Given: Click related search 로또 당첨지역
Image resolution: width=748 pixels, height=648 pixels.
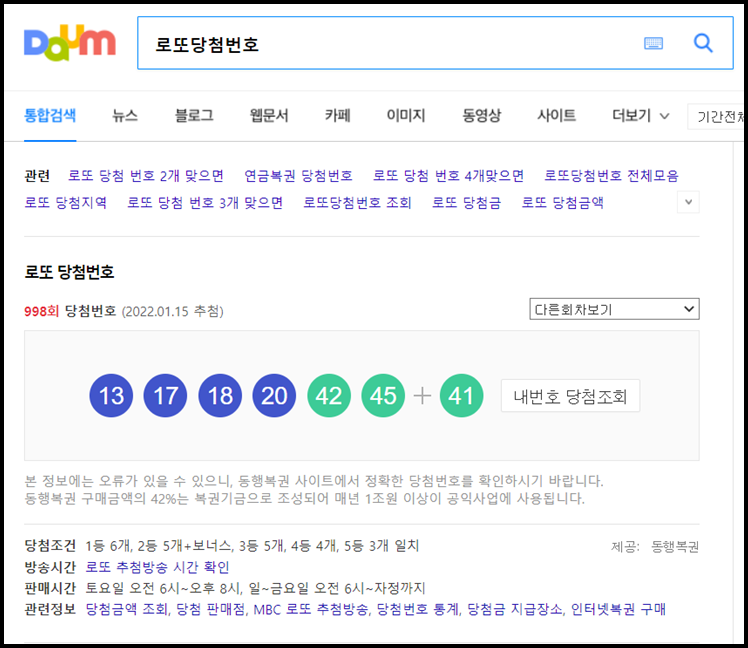Looking at the screenshot, I should tap(66, 203).
